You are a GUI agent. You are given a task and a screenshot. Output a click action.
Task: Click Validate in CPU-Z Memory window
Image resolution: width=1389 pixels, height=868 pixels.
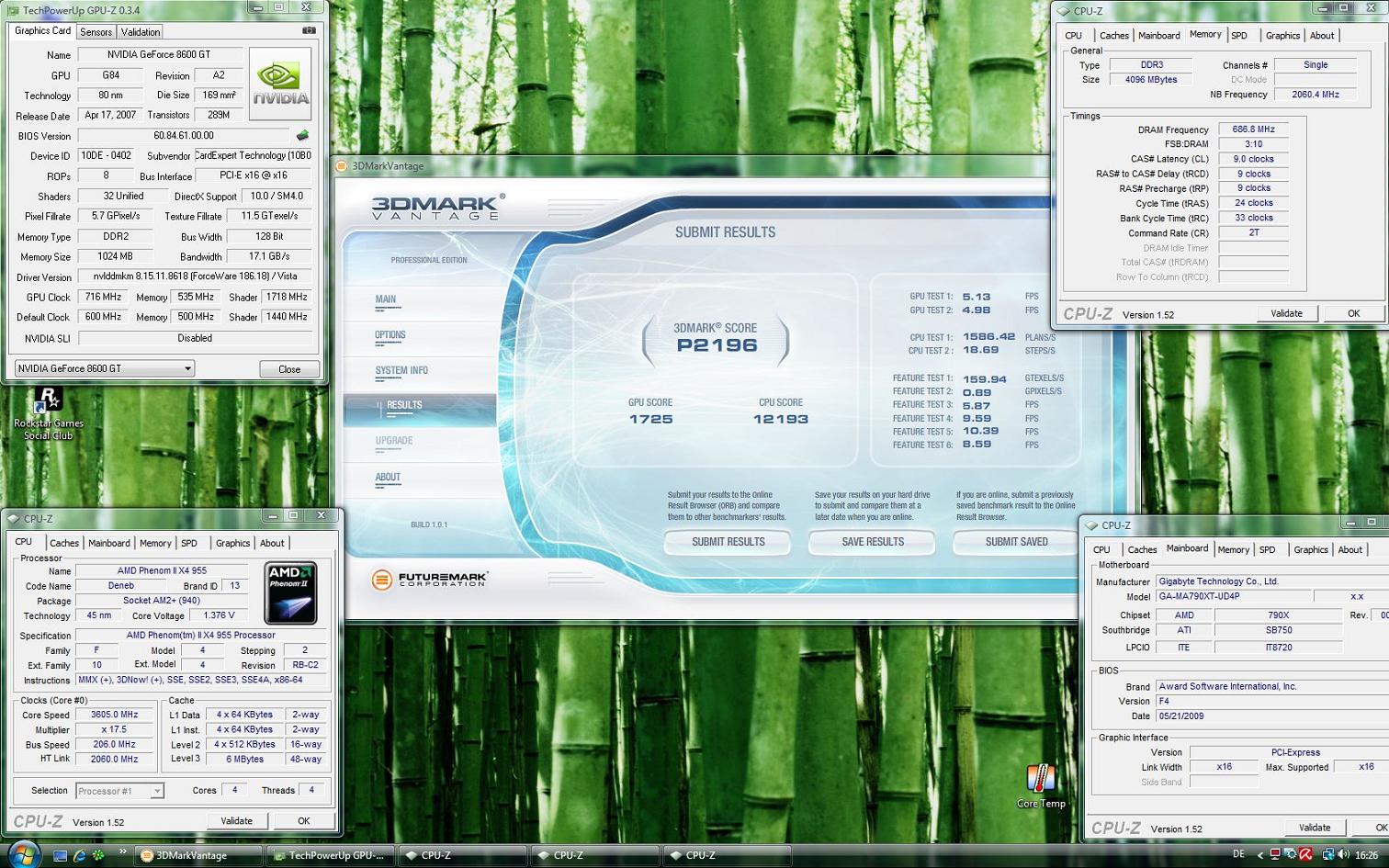pos(1286,313)
